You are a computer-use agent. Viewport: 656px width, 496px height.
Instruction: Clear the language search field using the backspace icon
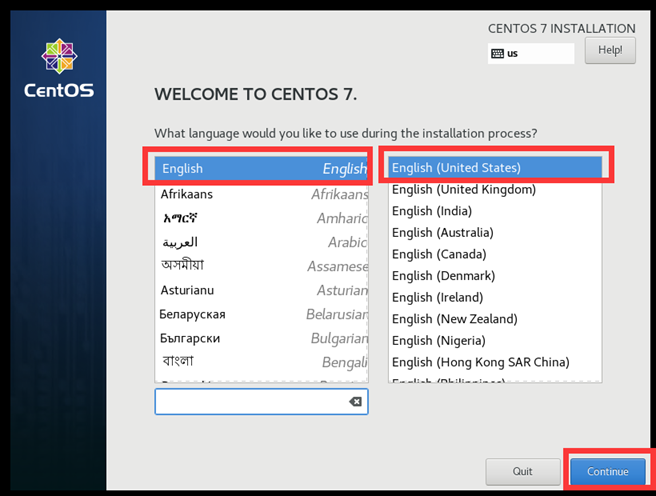click(x=355, y=401)
